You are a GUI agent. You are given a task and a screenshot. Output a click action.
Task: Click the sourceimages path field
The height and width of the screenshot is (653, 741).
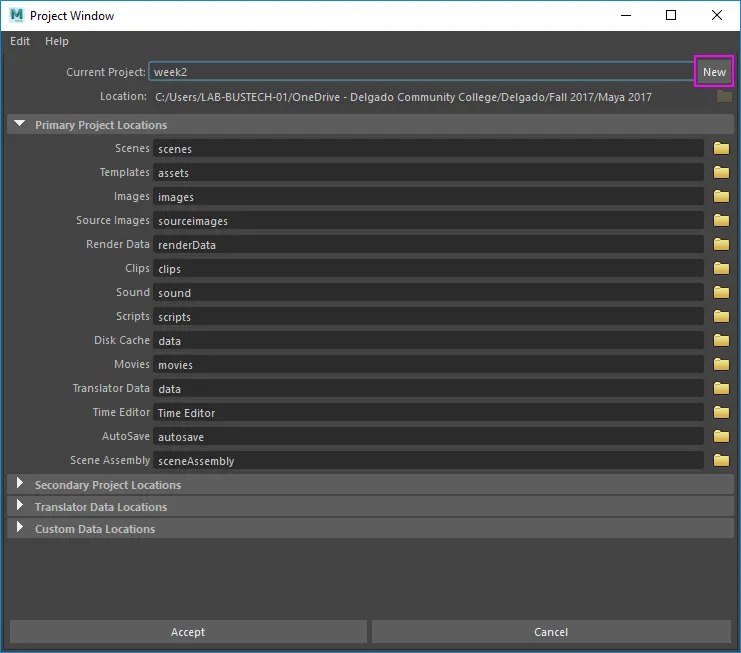pyautogui.click(x=428, y=221)
